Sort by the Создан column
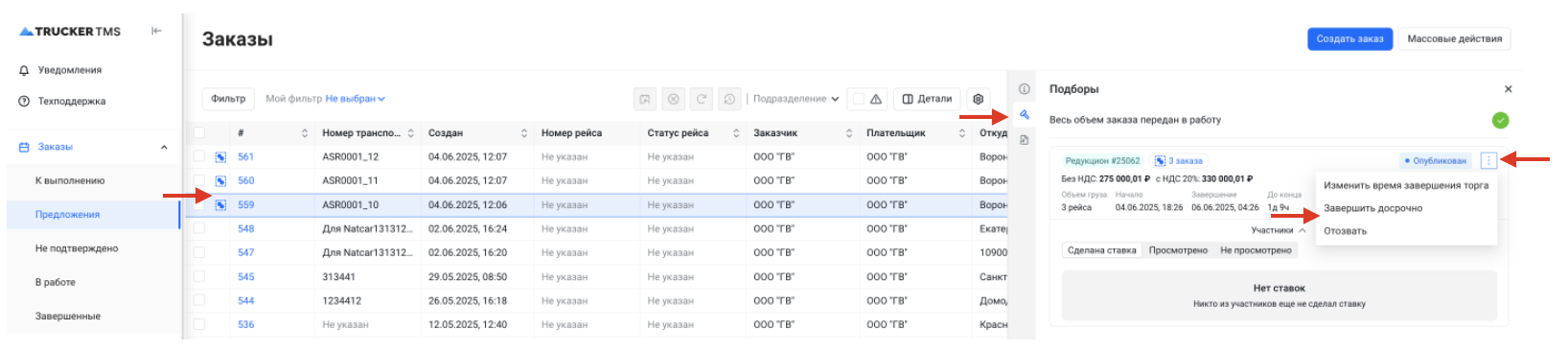This screenshot has width=1568, height=353. pos(524,132)
